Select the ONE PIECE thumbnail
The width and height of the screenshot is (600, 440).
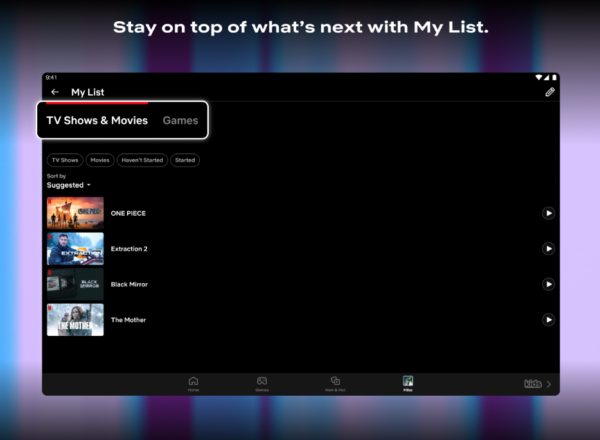tap(75, 213)
